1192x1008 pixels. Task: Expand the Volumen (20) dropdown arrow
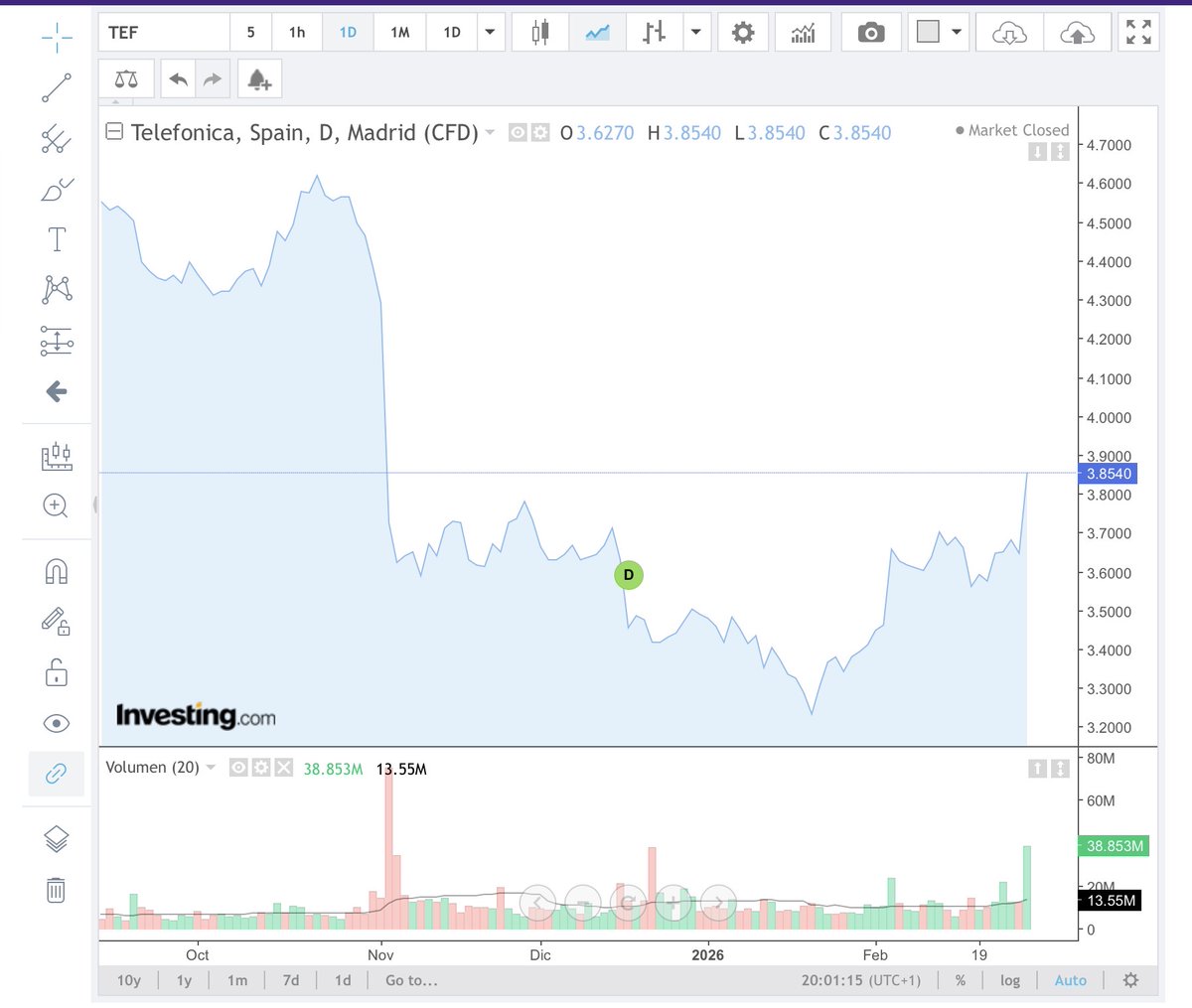point(211,768)
